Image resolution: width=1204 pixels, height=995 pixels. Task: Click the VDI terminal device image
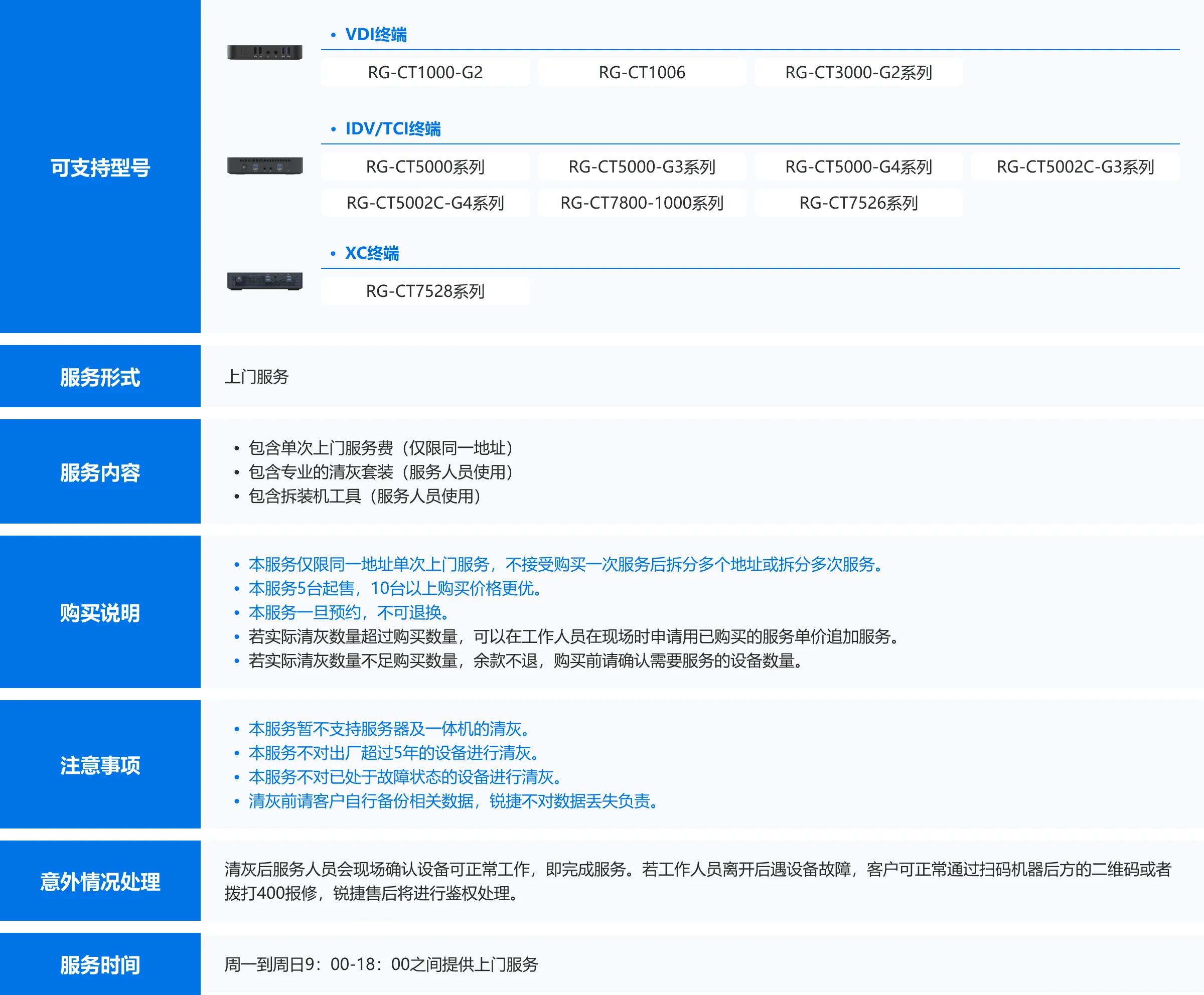[x=265, y=52]
